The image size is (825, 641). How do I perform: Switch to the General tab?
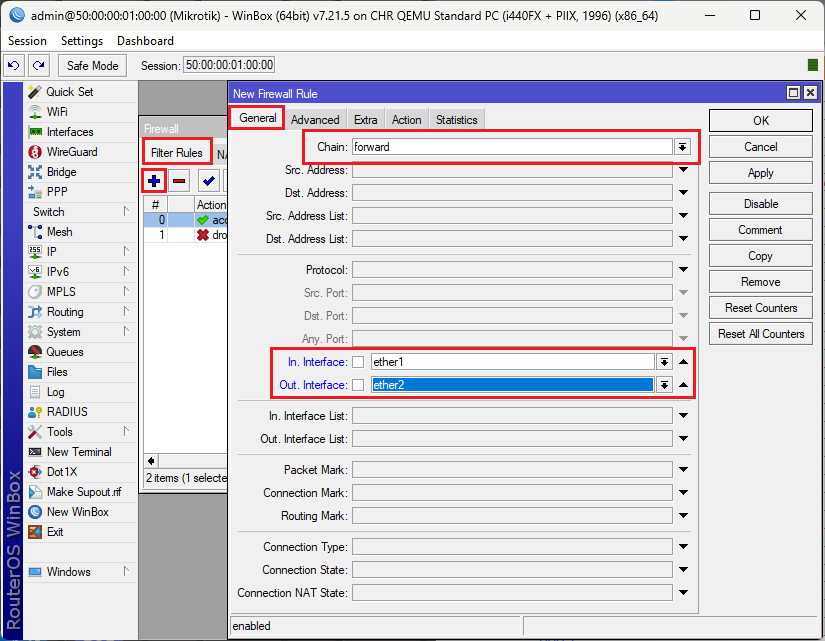[x=257, y=118]
